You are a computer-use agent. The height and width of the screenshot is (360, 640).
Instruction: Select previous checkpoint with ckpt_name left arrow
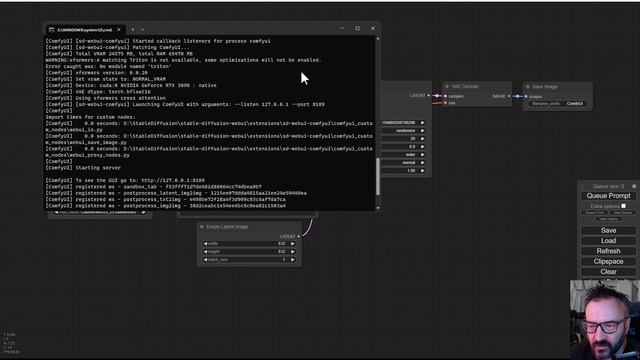[x=56, y=213]
